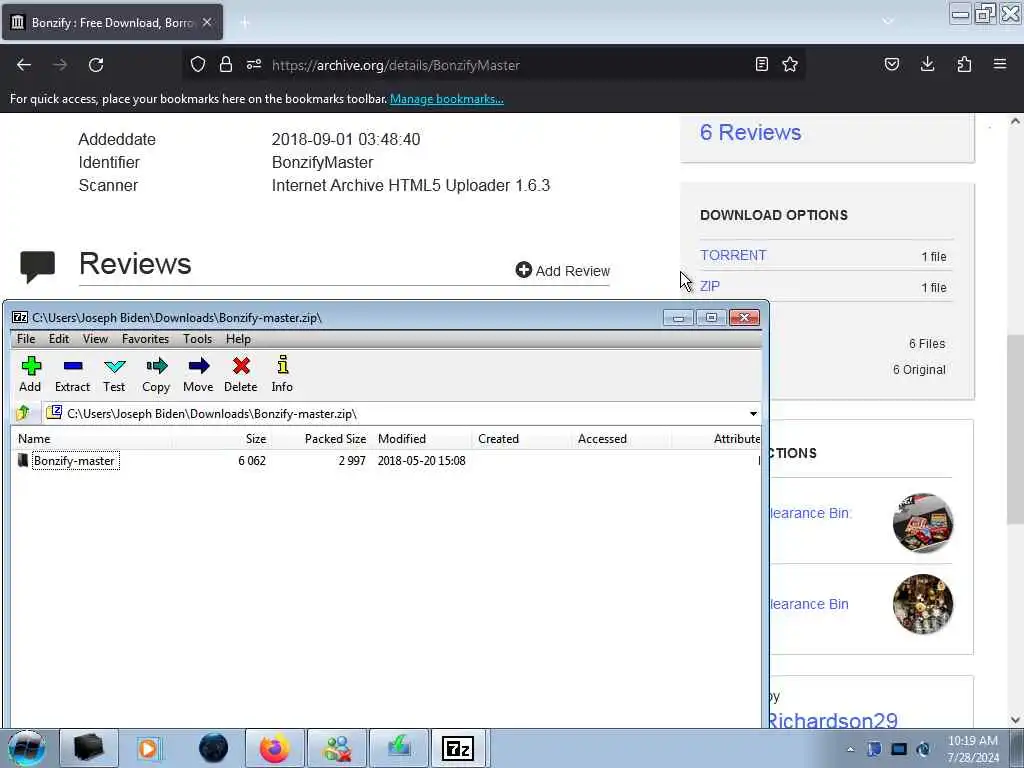Show hidden system tray icons

point(850,749)
